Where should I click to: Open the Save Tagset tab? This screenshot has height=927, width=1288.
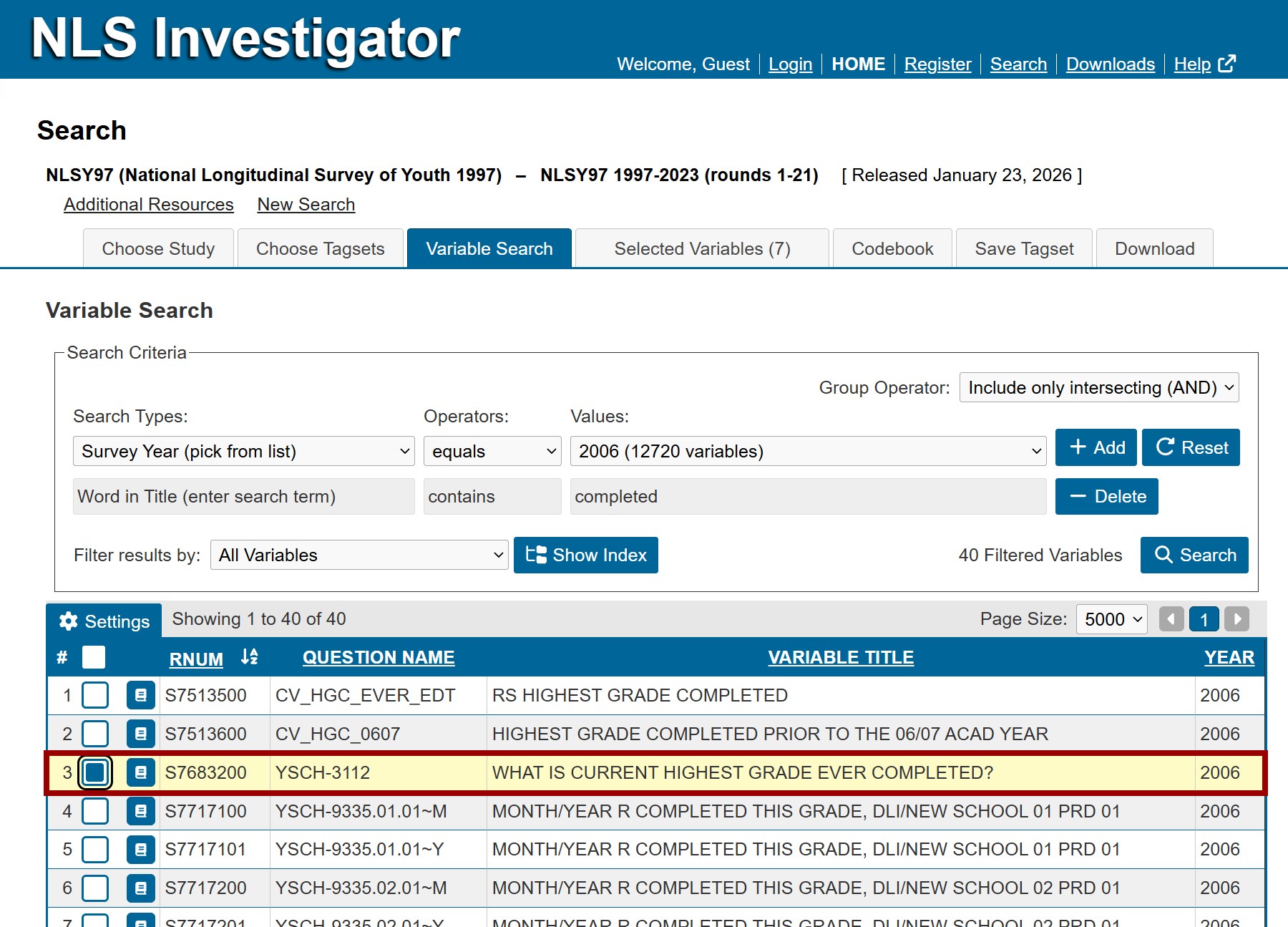pyautogui.click(x=1024, y=248)
